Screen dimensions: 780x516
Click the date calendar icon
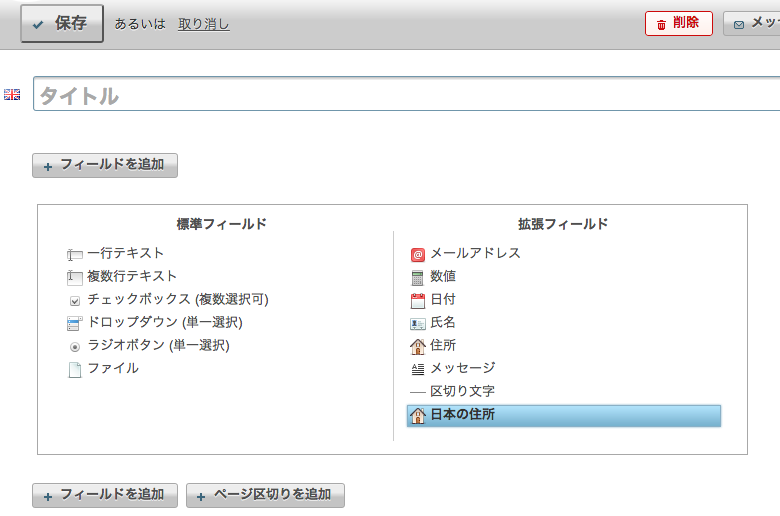418,300
